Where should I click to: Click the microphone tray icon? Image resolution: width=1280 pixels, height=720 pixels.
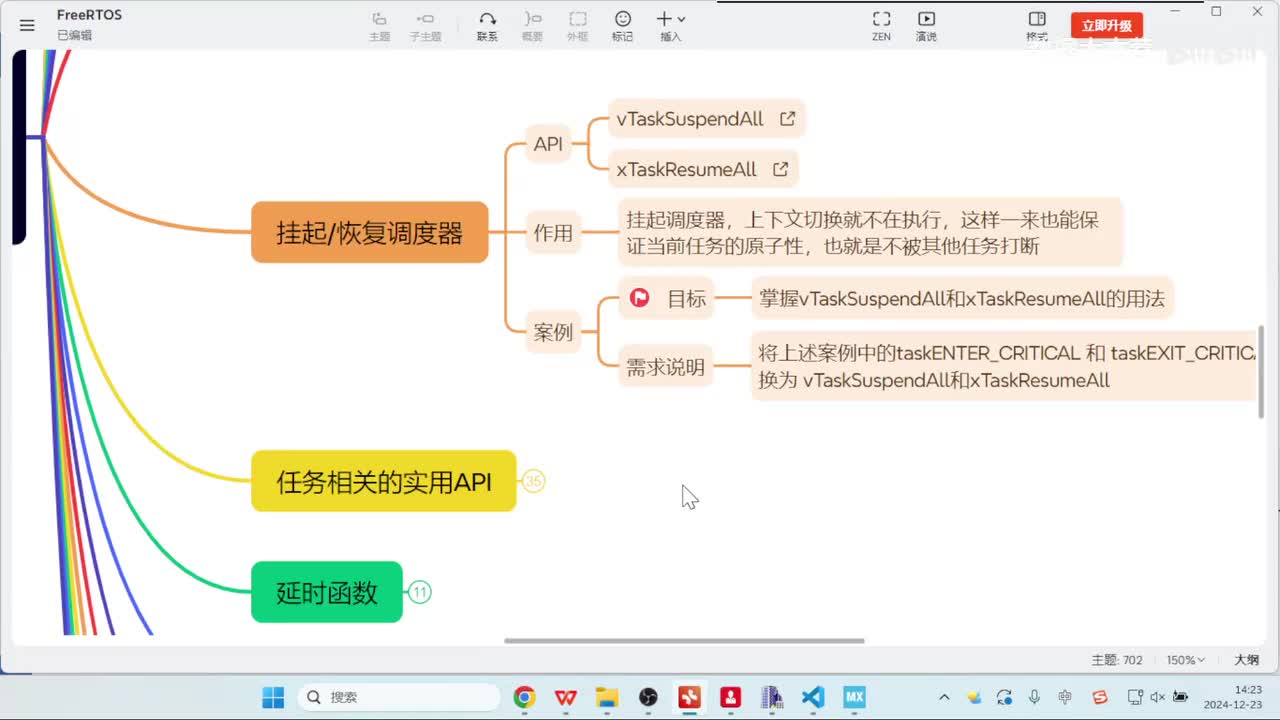pos(1034,697)
